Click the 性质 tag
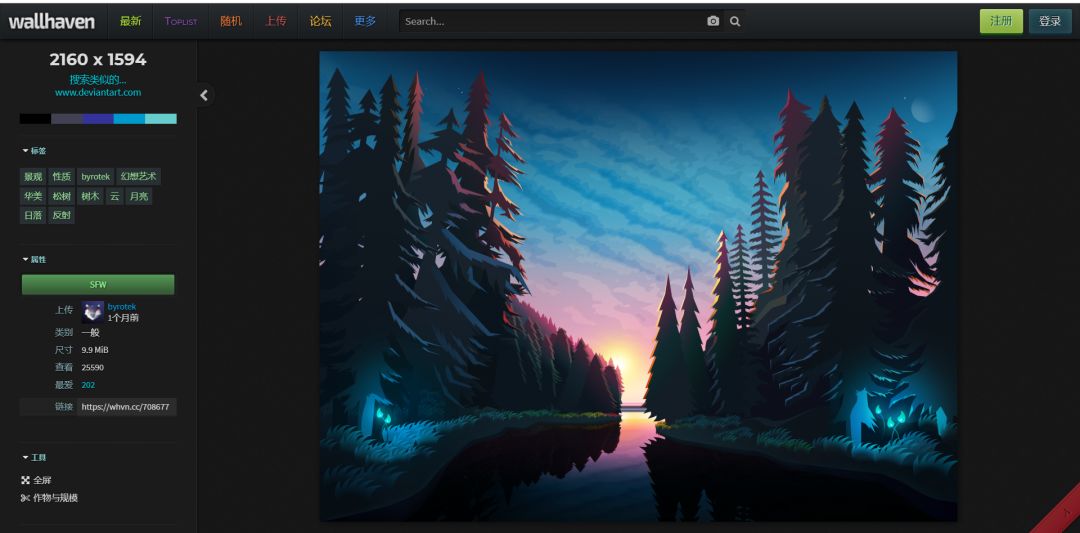1080x533 pixels. (x=61, y=177)
